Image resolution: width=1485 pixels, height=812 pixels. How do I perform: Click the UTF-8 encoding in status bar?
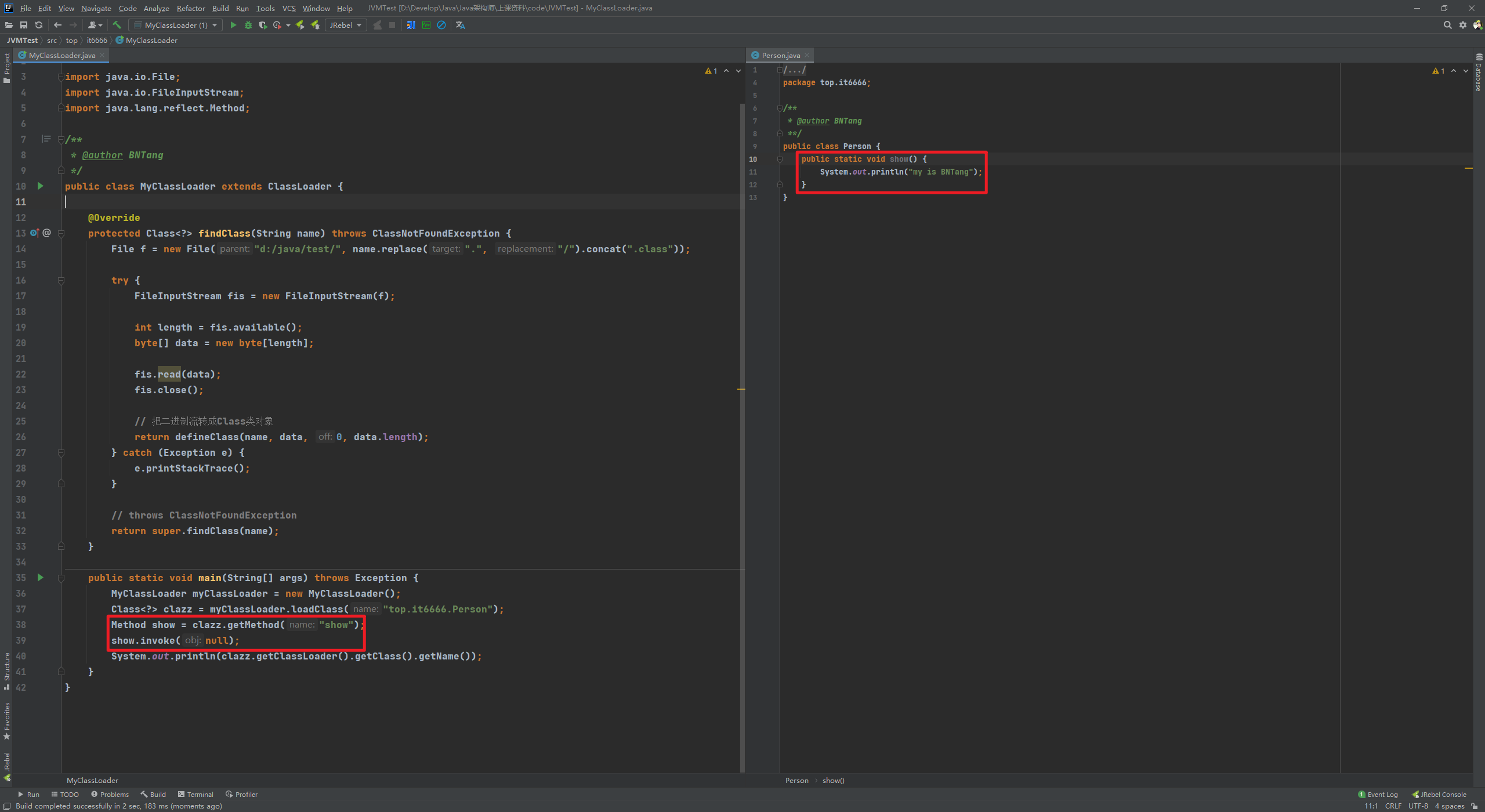[x=1418, y=806]
